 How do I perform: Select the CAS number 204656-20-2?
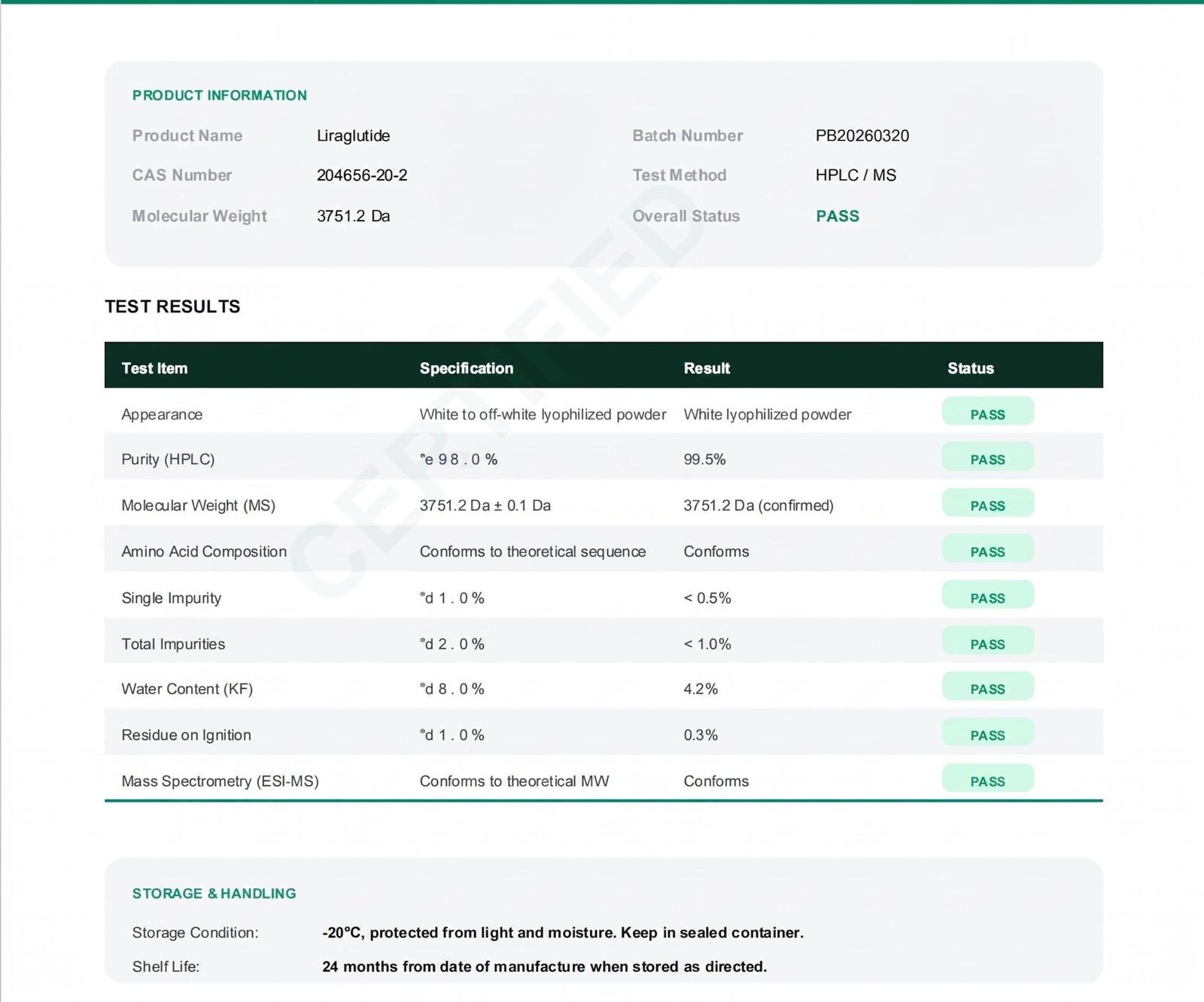coord(362,175)
